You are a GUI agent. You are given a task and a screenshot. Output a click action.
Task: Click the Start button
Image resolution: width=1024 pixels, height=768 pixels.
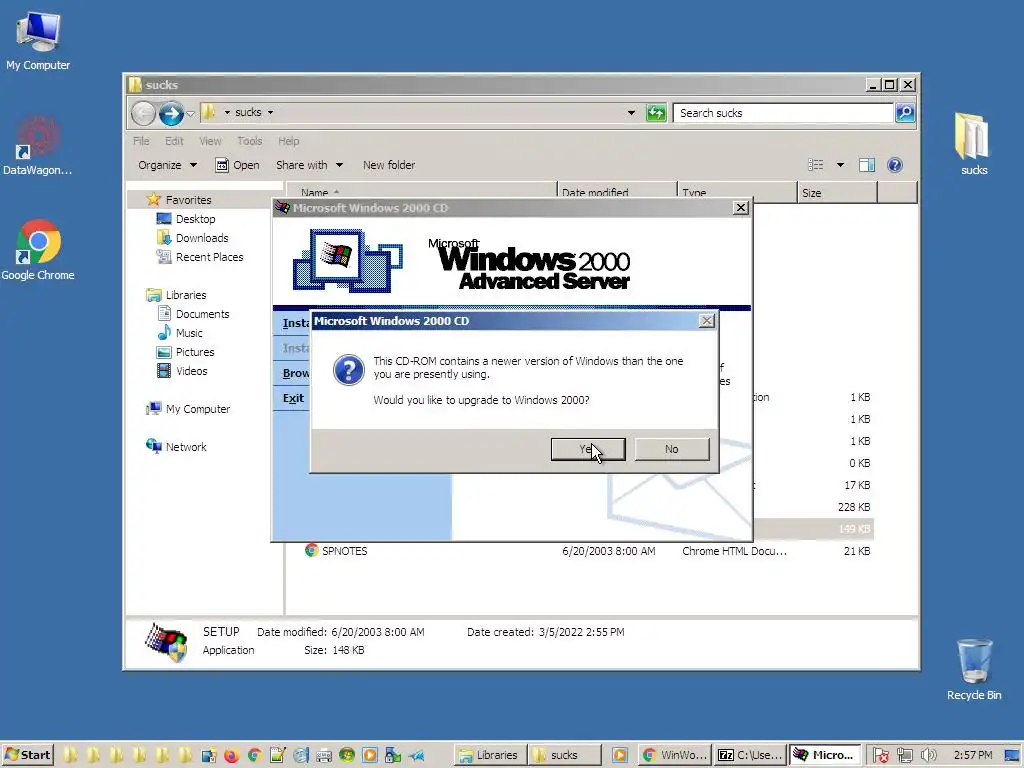[x=27, y=755]
